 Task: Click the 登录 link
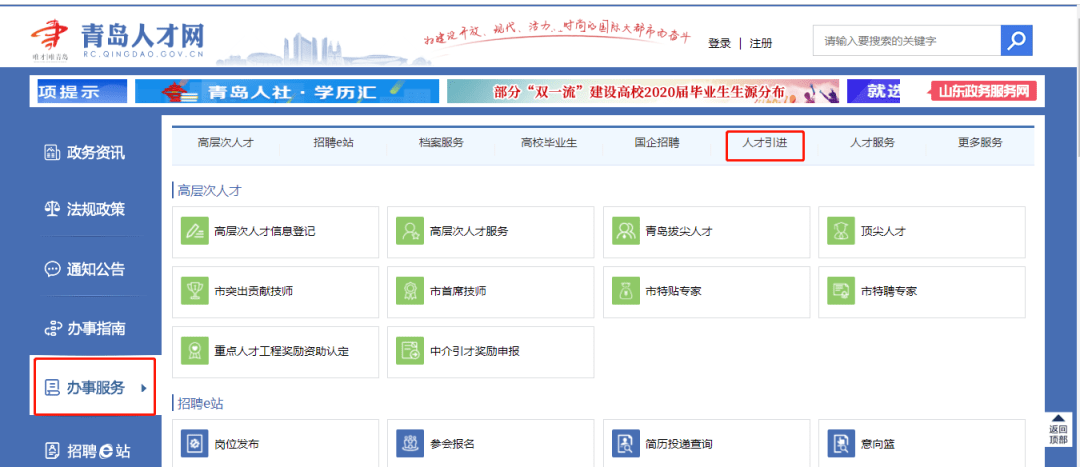[719, 43]
